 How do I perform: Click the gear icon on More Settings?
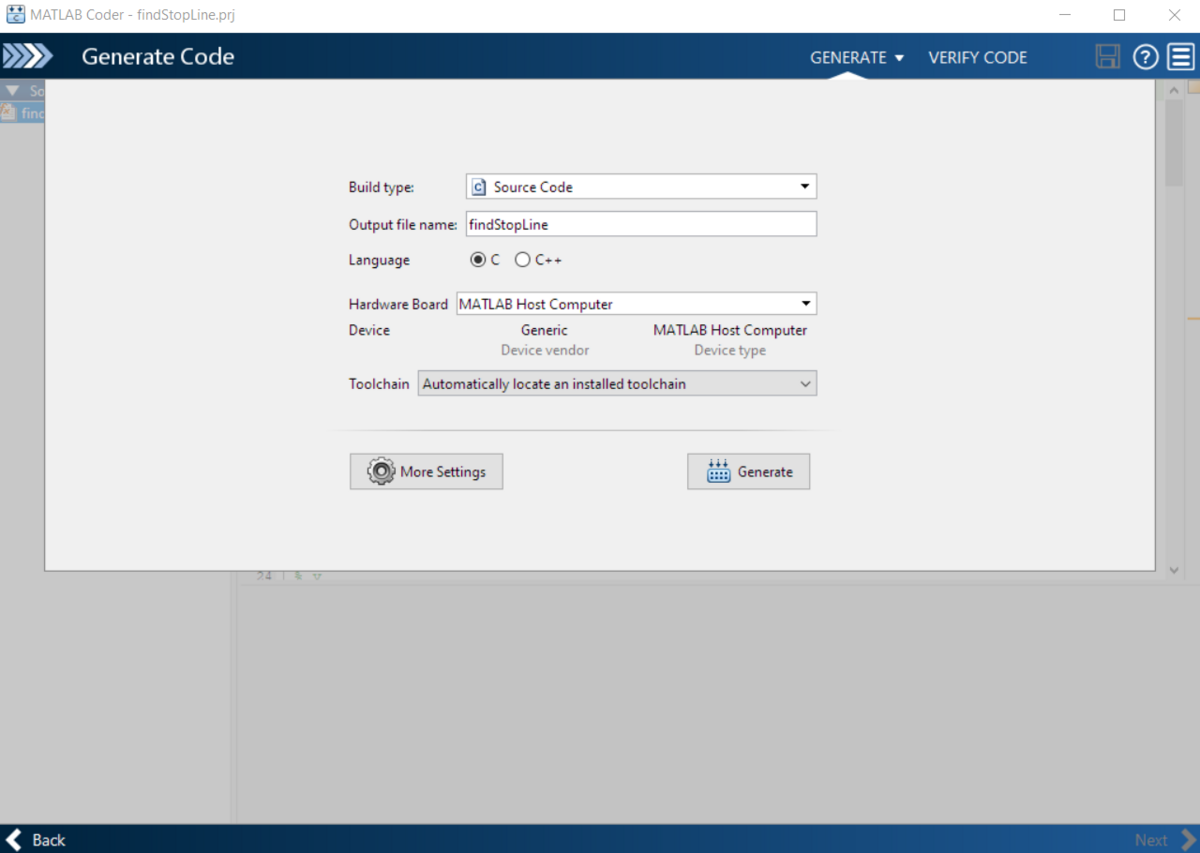[x=381, y=472]
